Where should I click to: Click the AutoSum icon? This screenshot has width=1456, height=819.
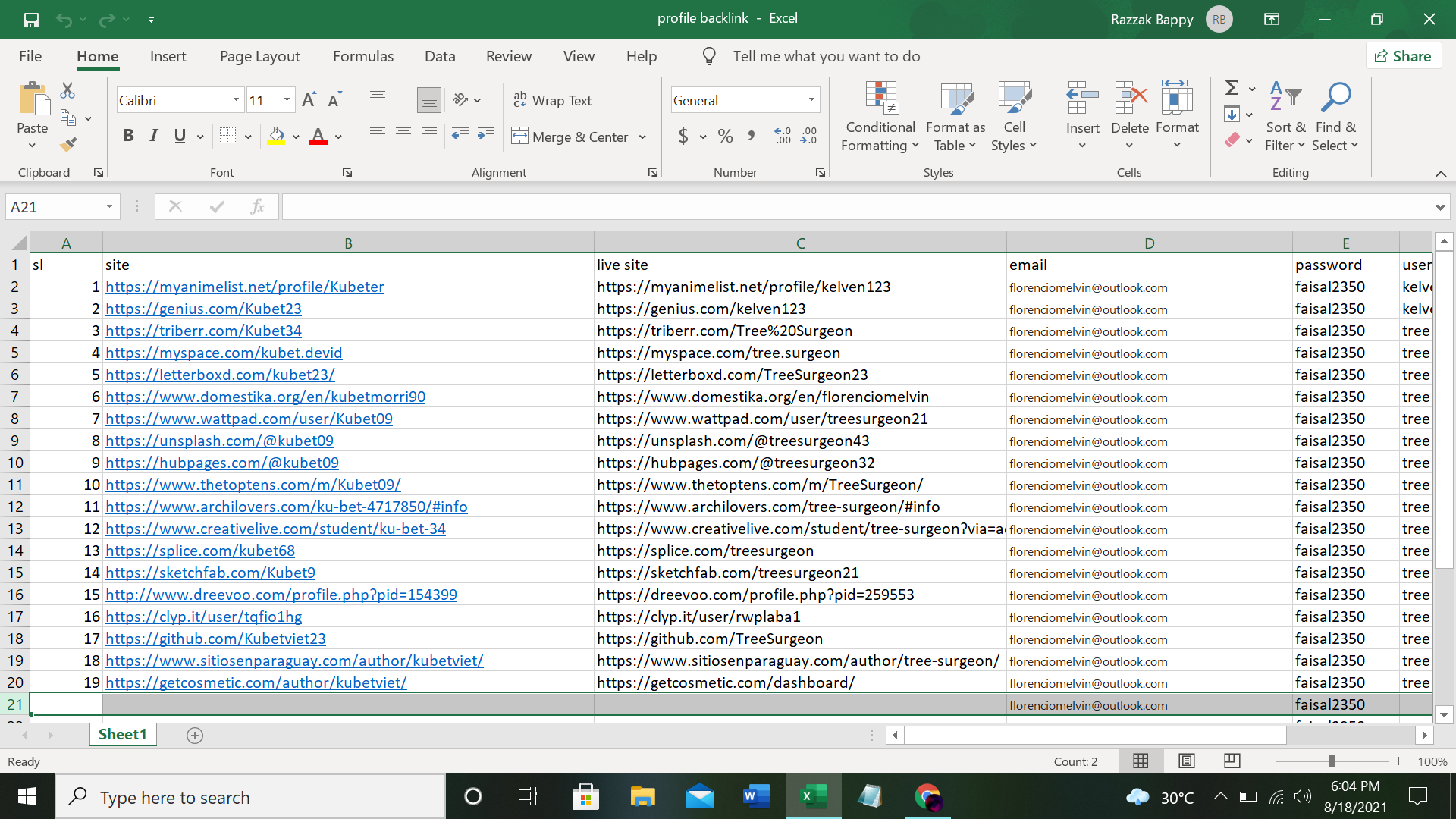tap(1230, 87)
